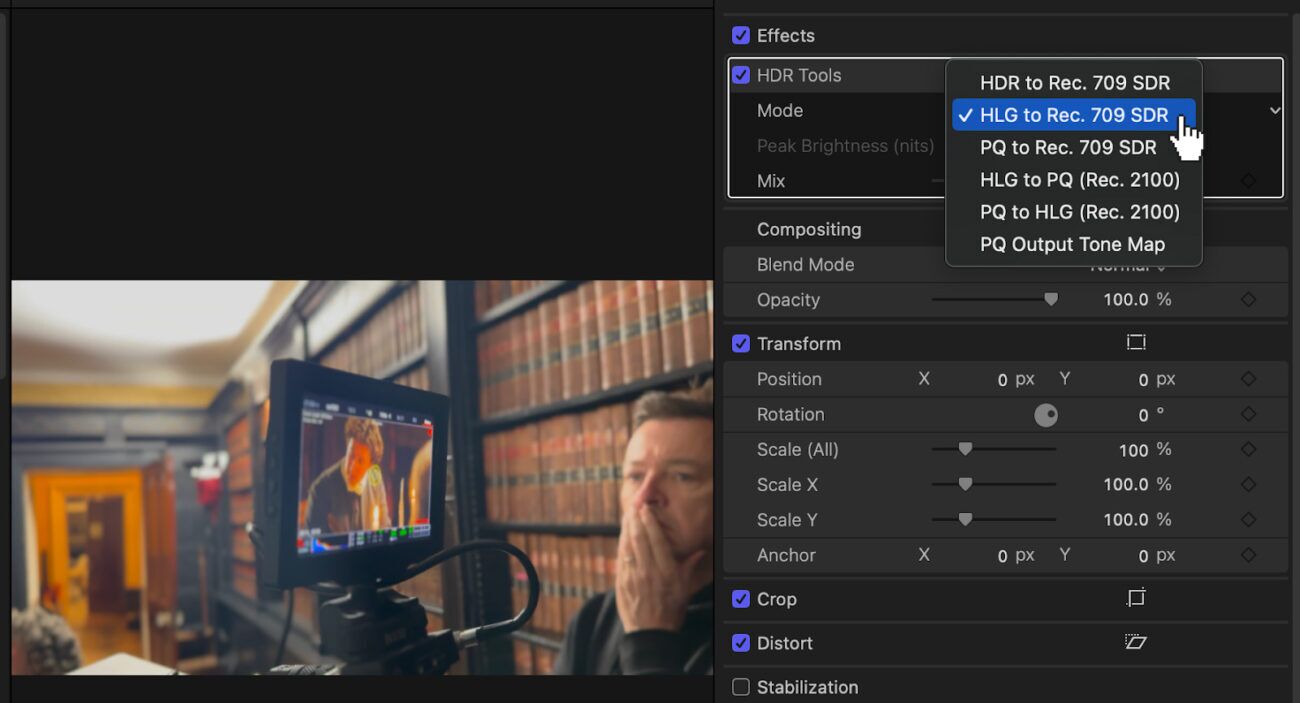The height and width of the screenshot is (703, 1300).
Task: Disable the Effects checkbox
Action: [741, 35]
